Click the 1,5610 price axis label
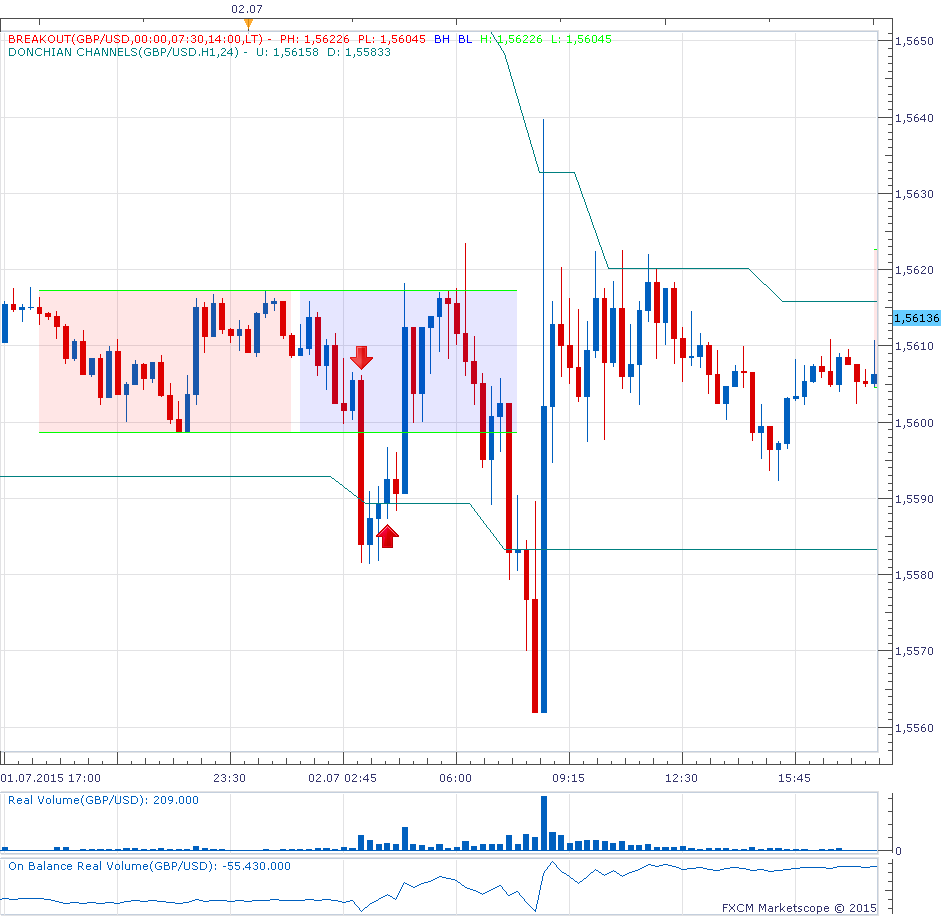 (914, 346)
